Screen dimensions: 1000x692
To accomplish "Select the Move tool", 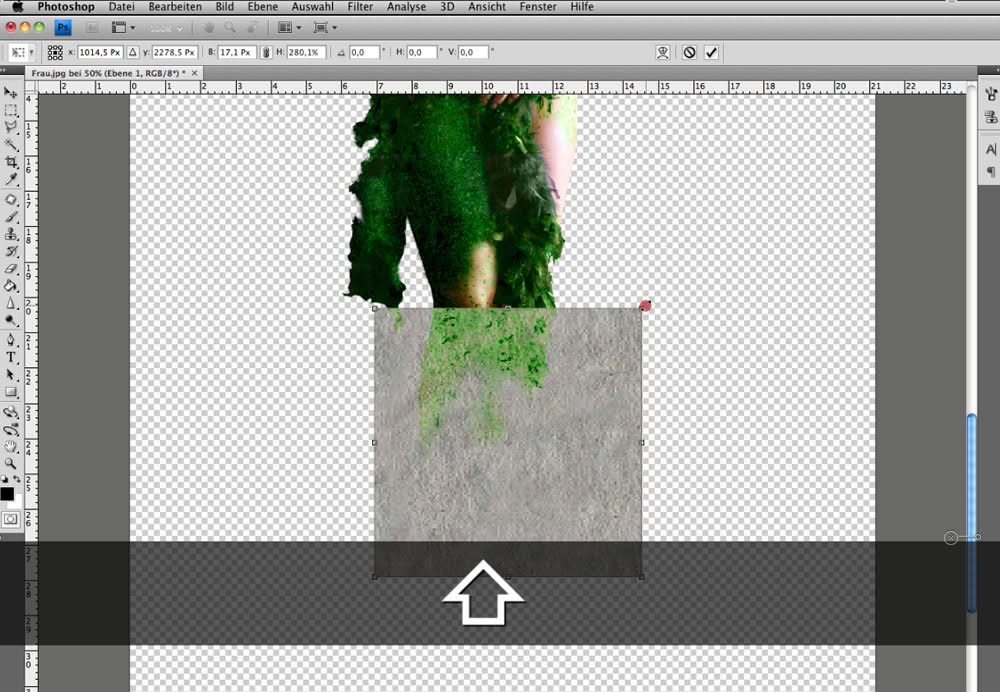I will point(10,94).
